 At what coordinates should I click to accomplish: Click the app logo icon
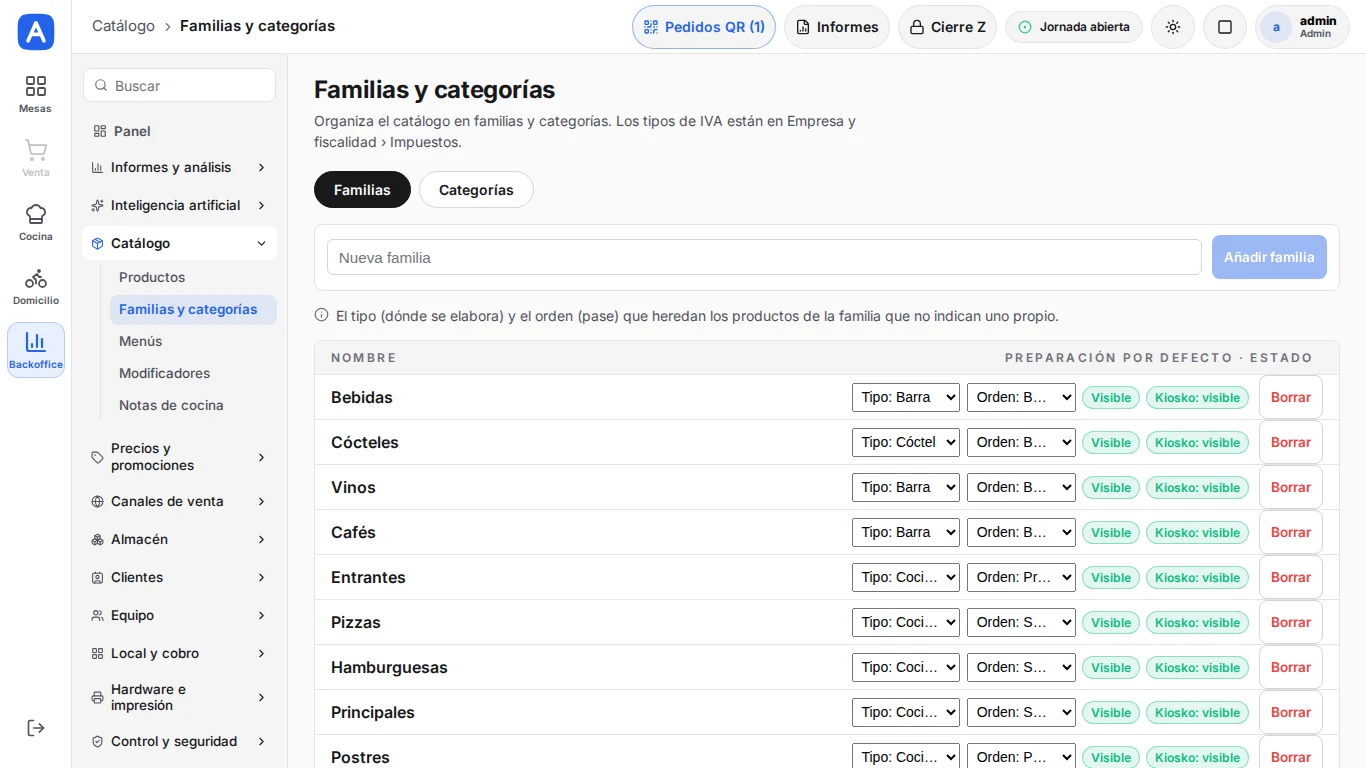click(36, 32)
